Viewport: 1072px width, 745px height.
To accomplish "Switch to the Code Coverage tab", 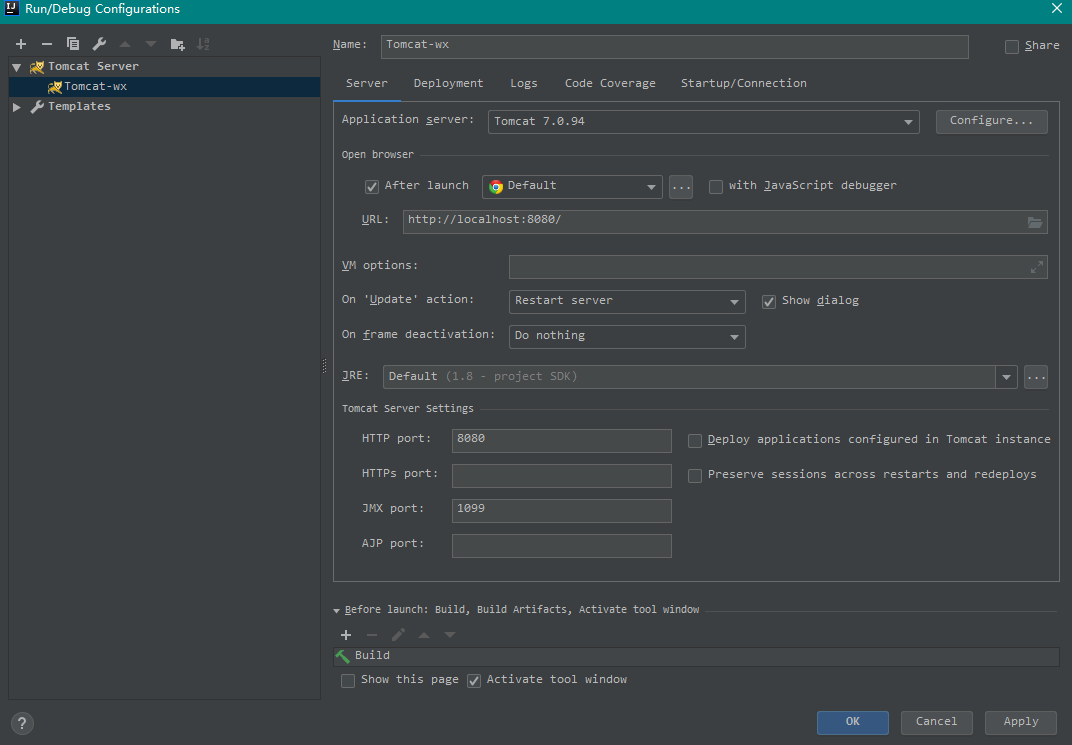I will 610,83.
